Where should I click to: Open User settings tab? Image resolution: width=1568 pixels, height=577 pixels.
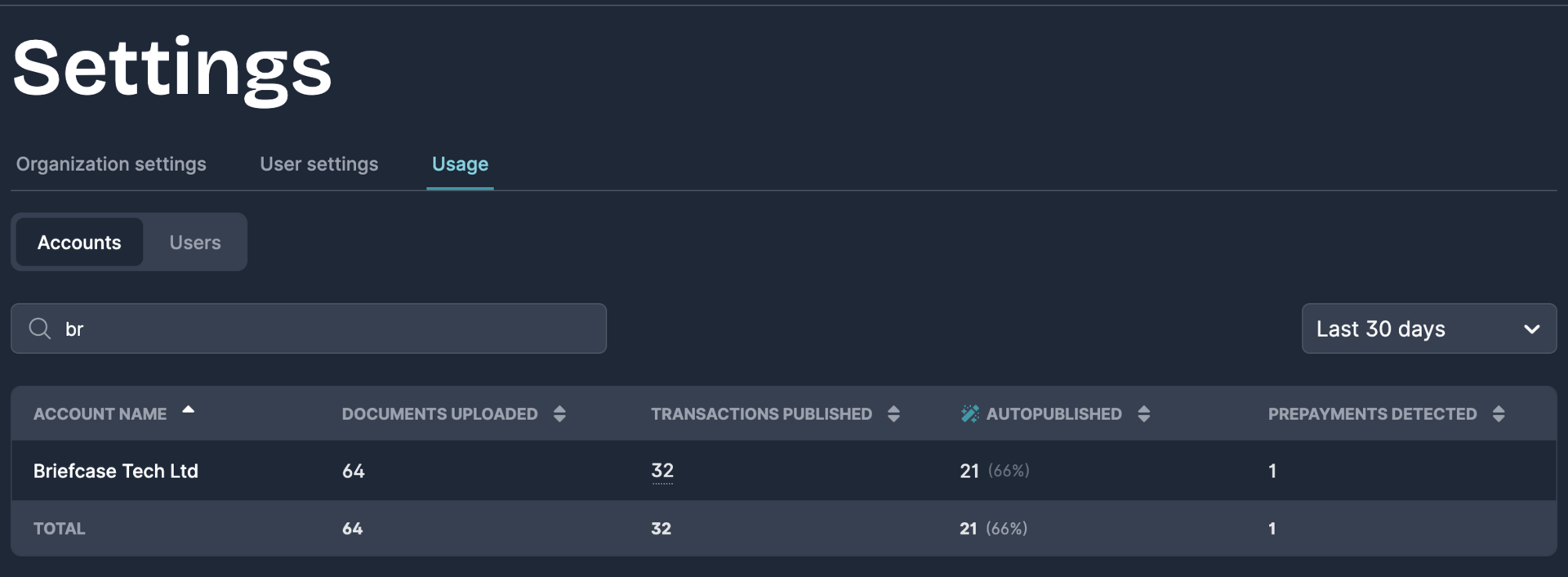tap(319, 164)
